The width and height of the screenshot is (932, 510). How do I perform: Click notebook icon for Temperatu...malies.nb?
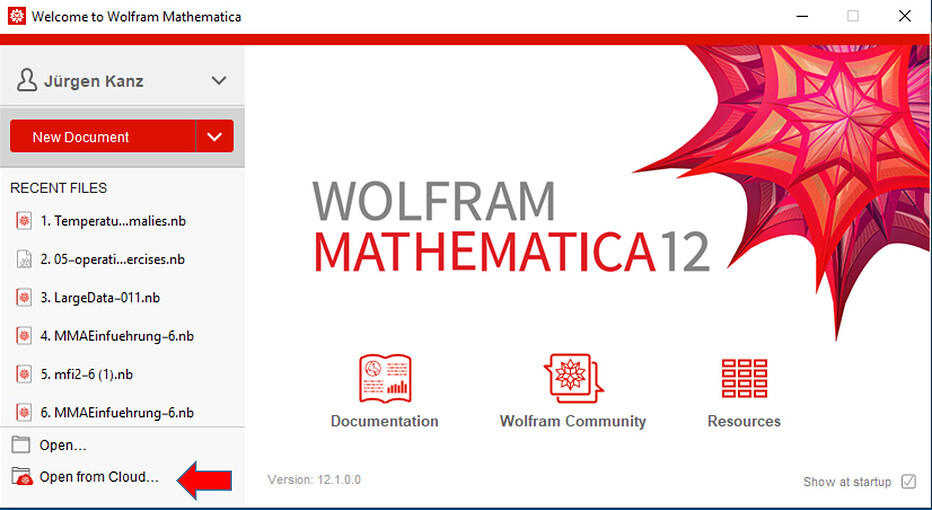pyautogui.click(x=24, y=221)
